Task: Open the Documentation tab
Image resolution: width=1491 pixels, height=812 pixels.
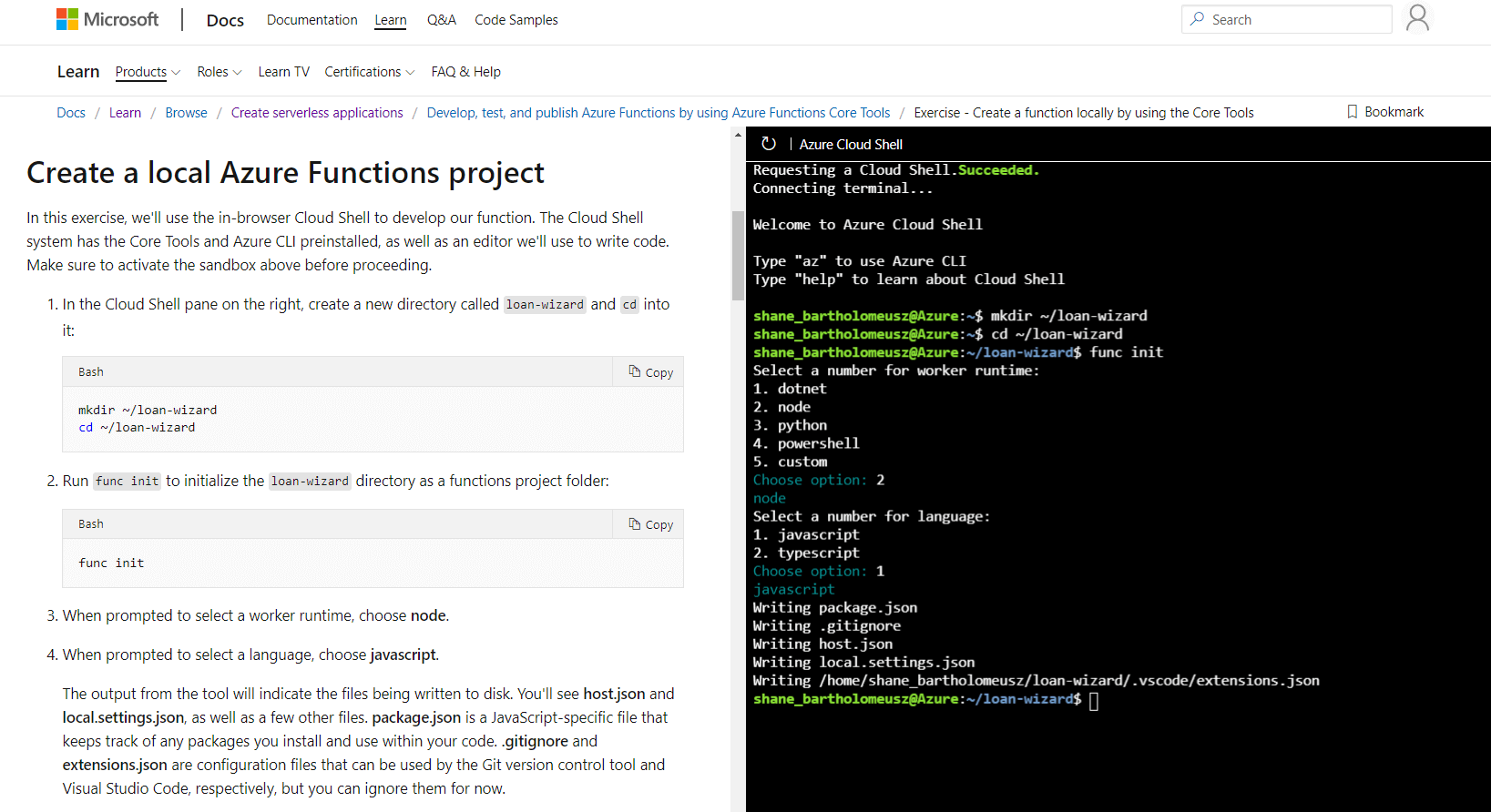Action: (x=311, y=20)
